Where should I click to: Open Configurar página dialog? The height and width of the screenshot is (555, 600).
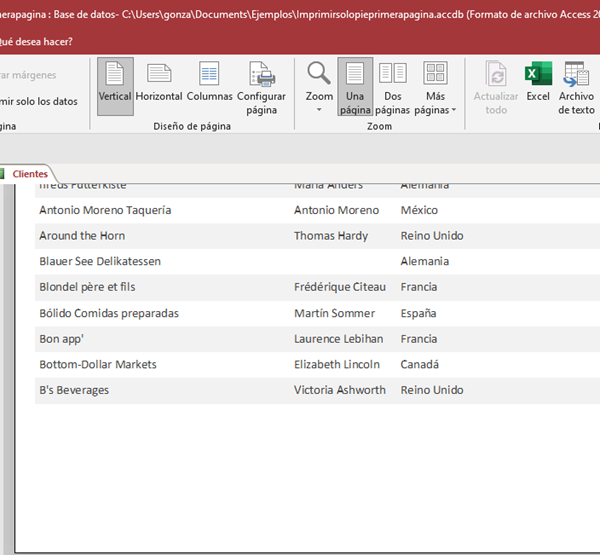(x=261, y=87)
